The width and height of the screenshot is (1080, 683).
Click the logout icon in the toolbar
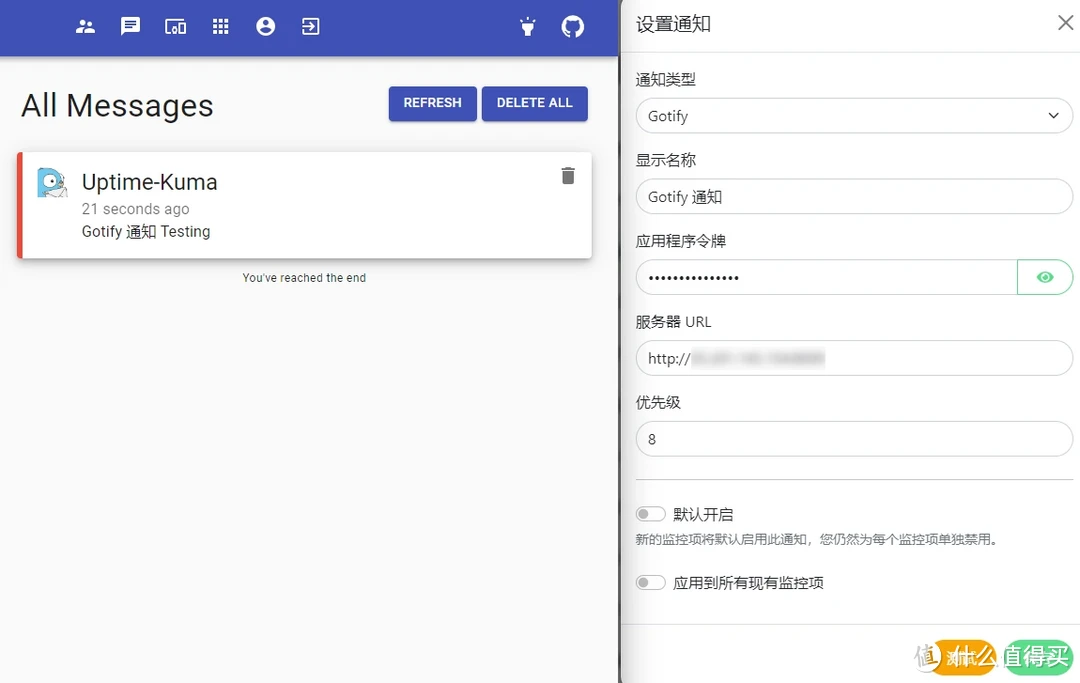point(310,27)
